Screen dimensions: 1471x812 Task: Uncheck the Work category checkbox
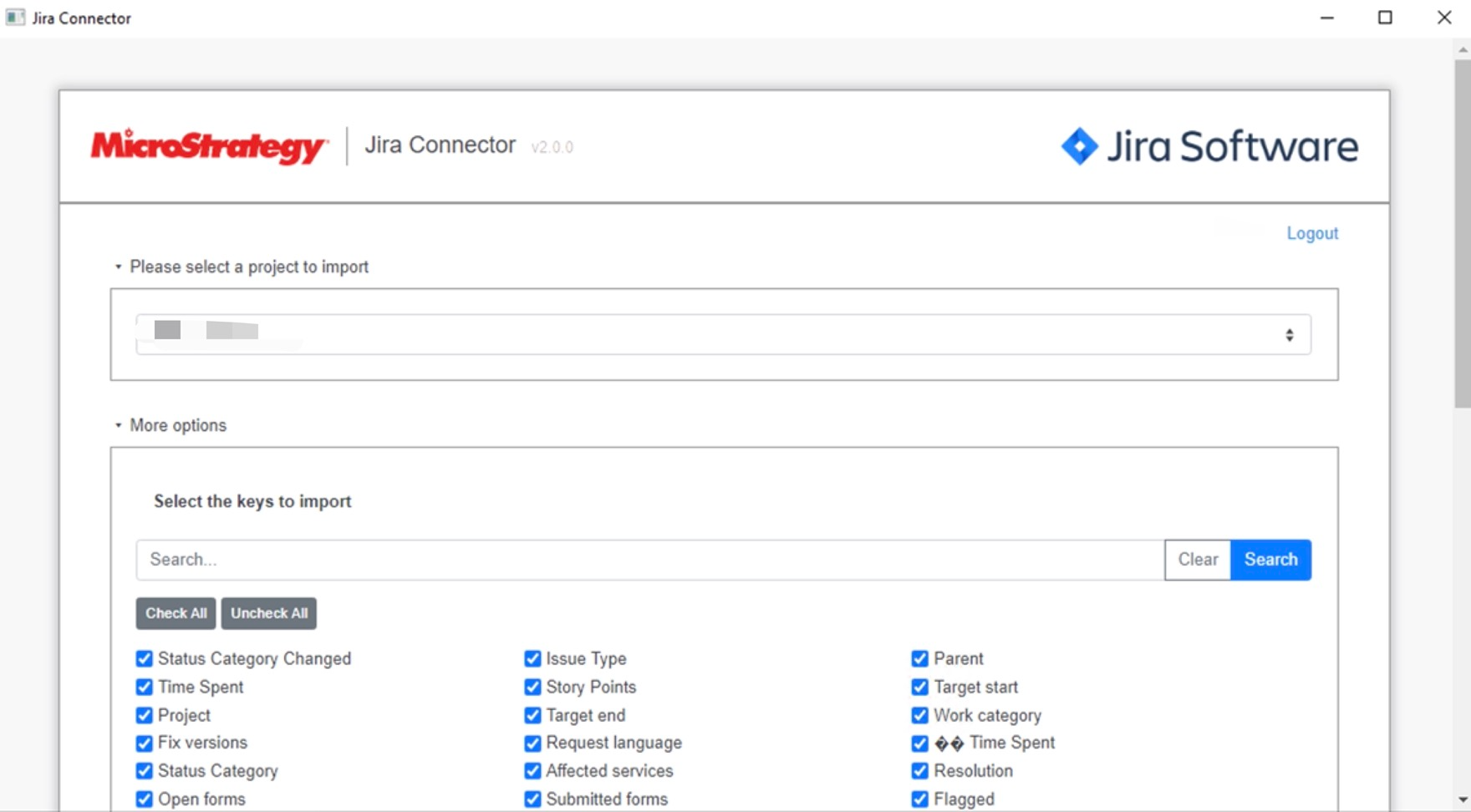coord(920,716)
